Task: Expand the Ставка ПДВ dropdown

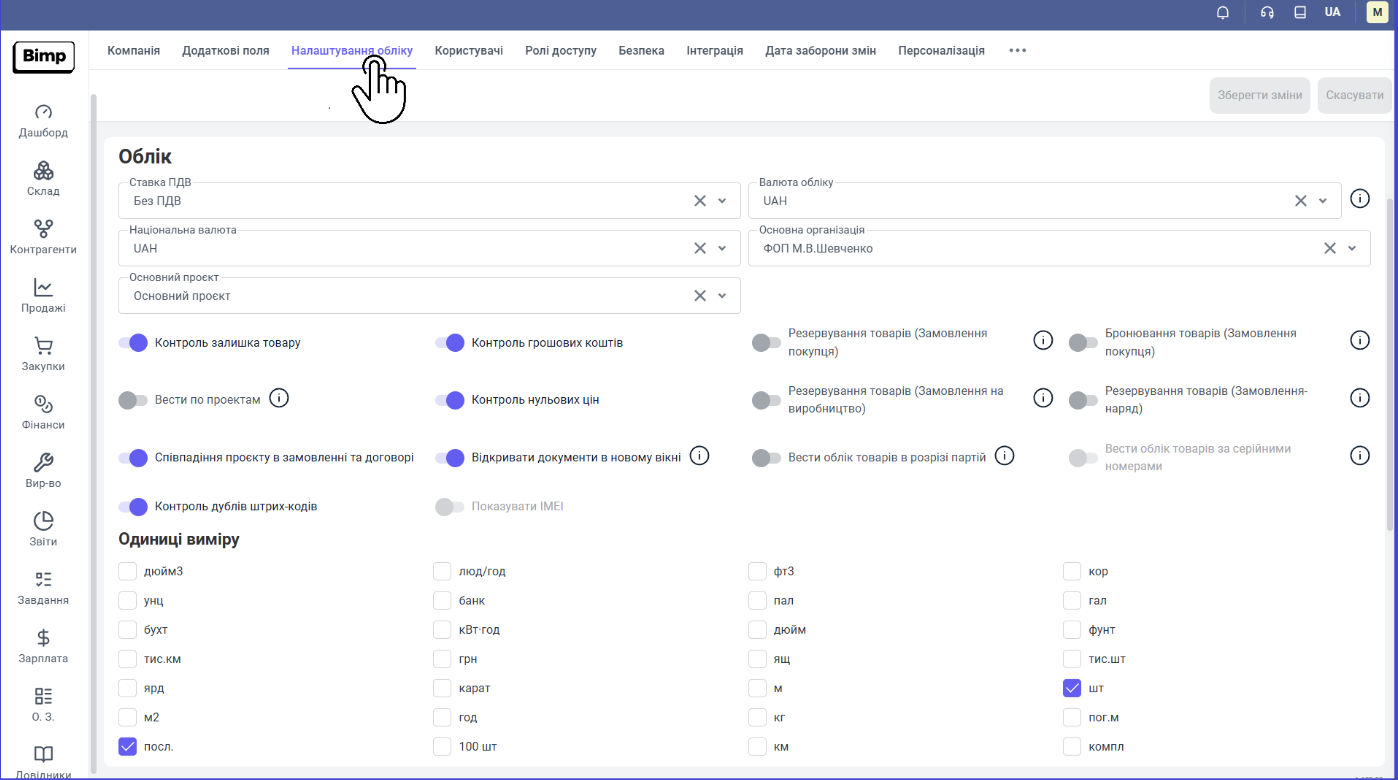Action: [722, 201]
